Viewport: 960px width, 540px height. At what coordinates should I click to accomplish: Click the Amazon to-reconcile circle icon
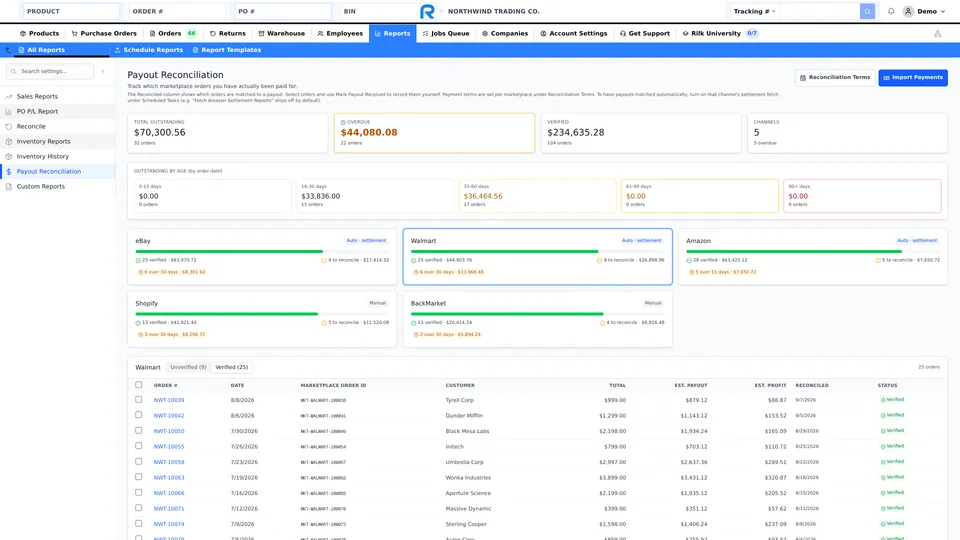tap(878, 260)
